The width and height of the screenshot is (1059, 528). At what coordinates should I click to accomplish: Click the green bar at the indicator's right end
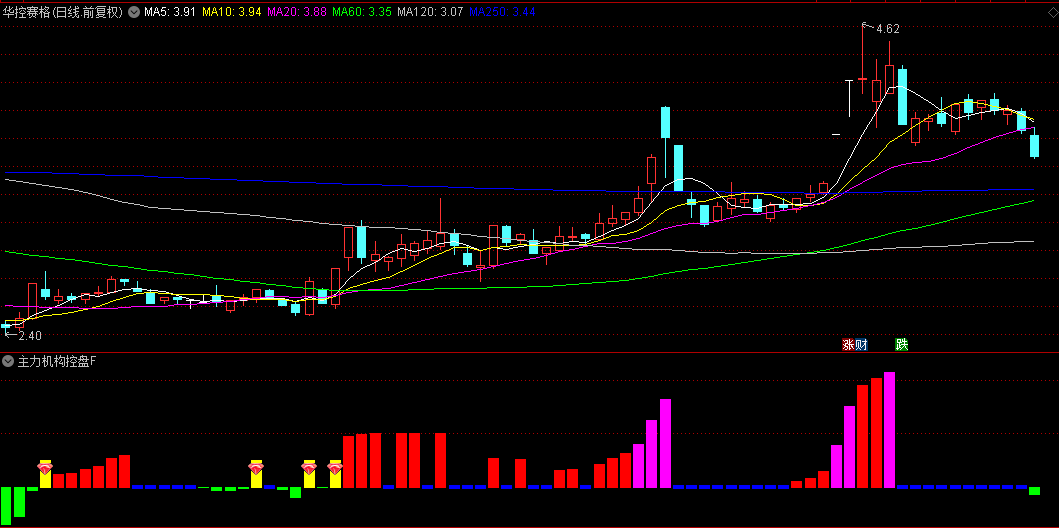(1035, 491)
